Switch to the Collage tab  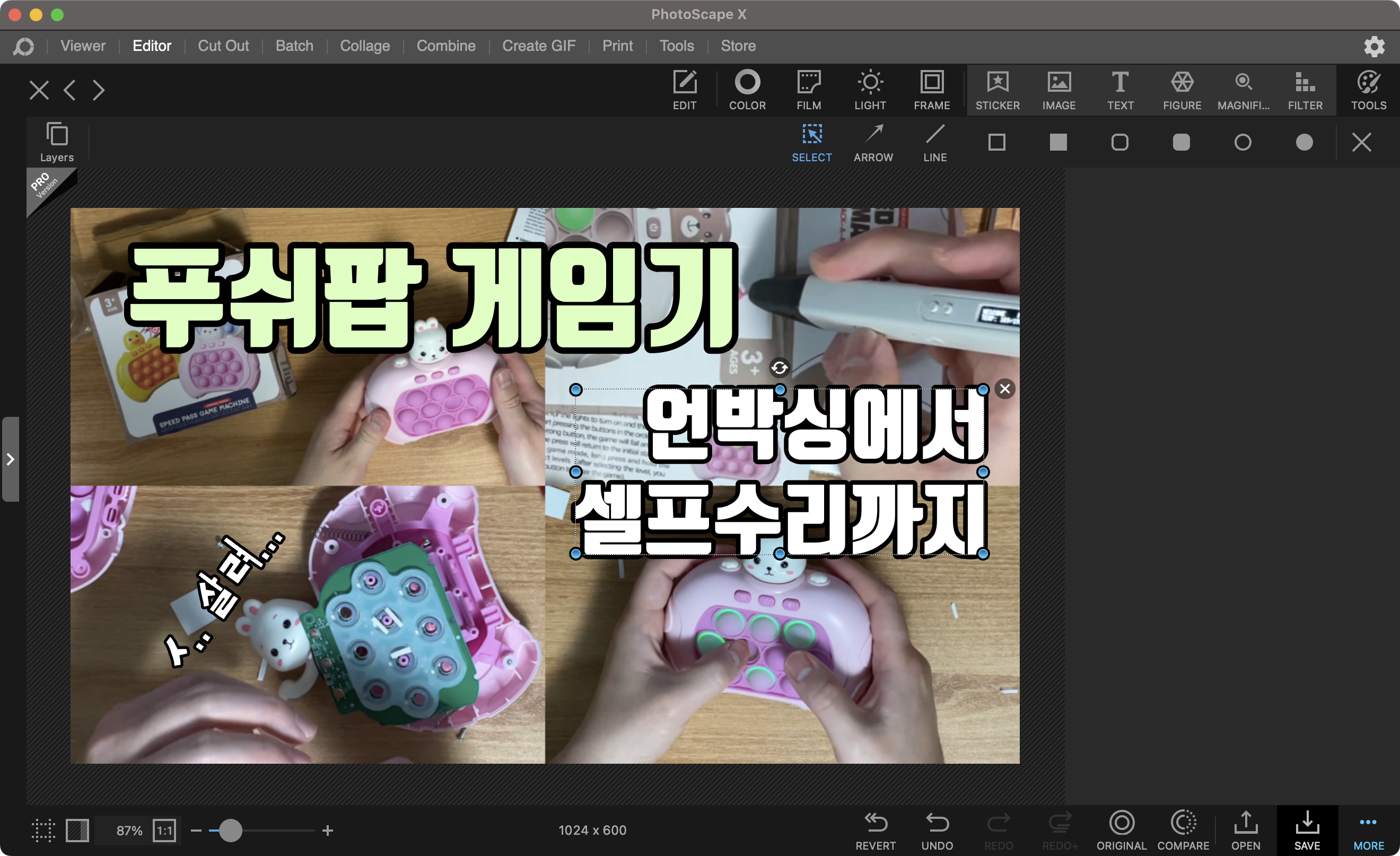coord(365,46)
